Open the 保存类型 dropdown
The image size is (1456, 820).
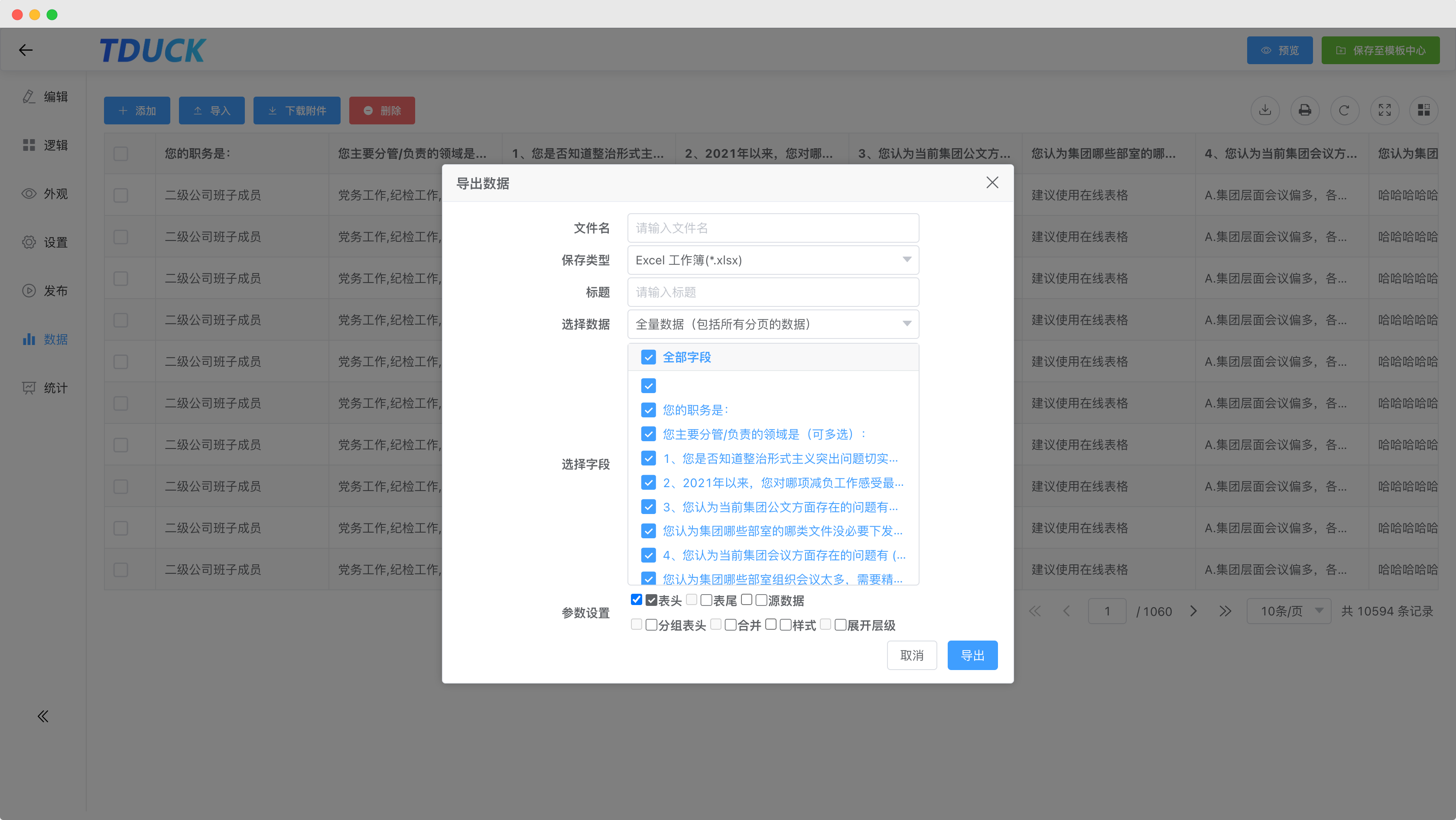point(773,260)
